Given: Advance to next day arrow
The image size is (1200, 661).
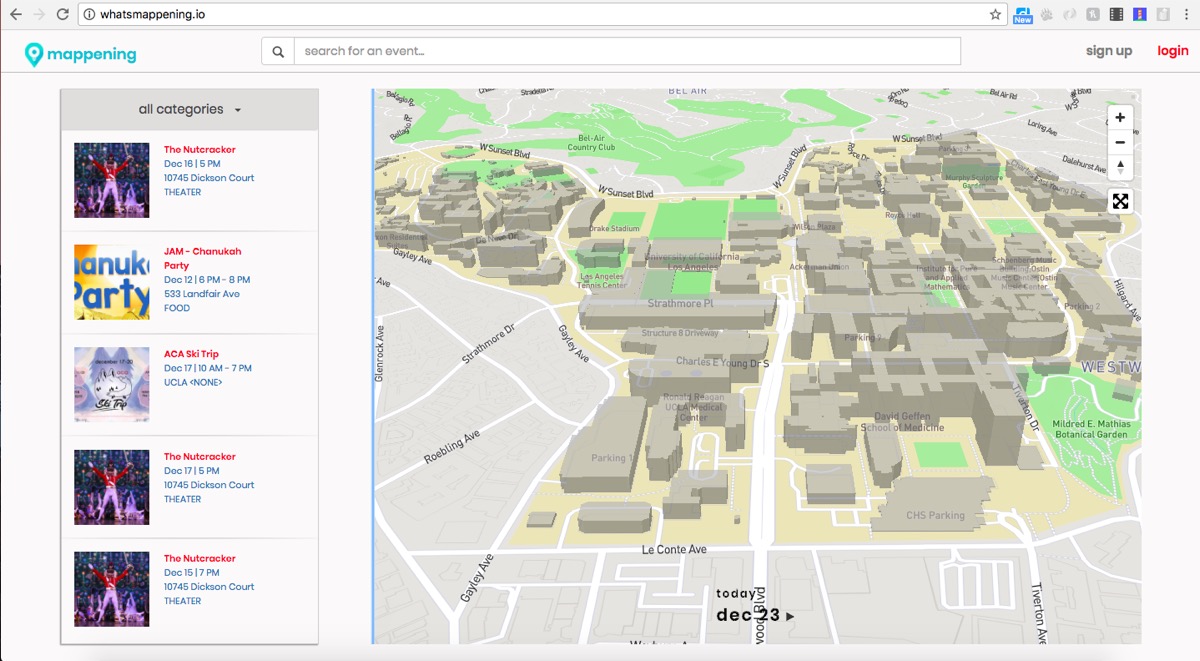Looking at the screenshot, I should tap(790, 616).
